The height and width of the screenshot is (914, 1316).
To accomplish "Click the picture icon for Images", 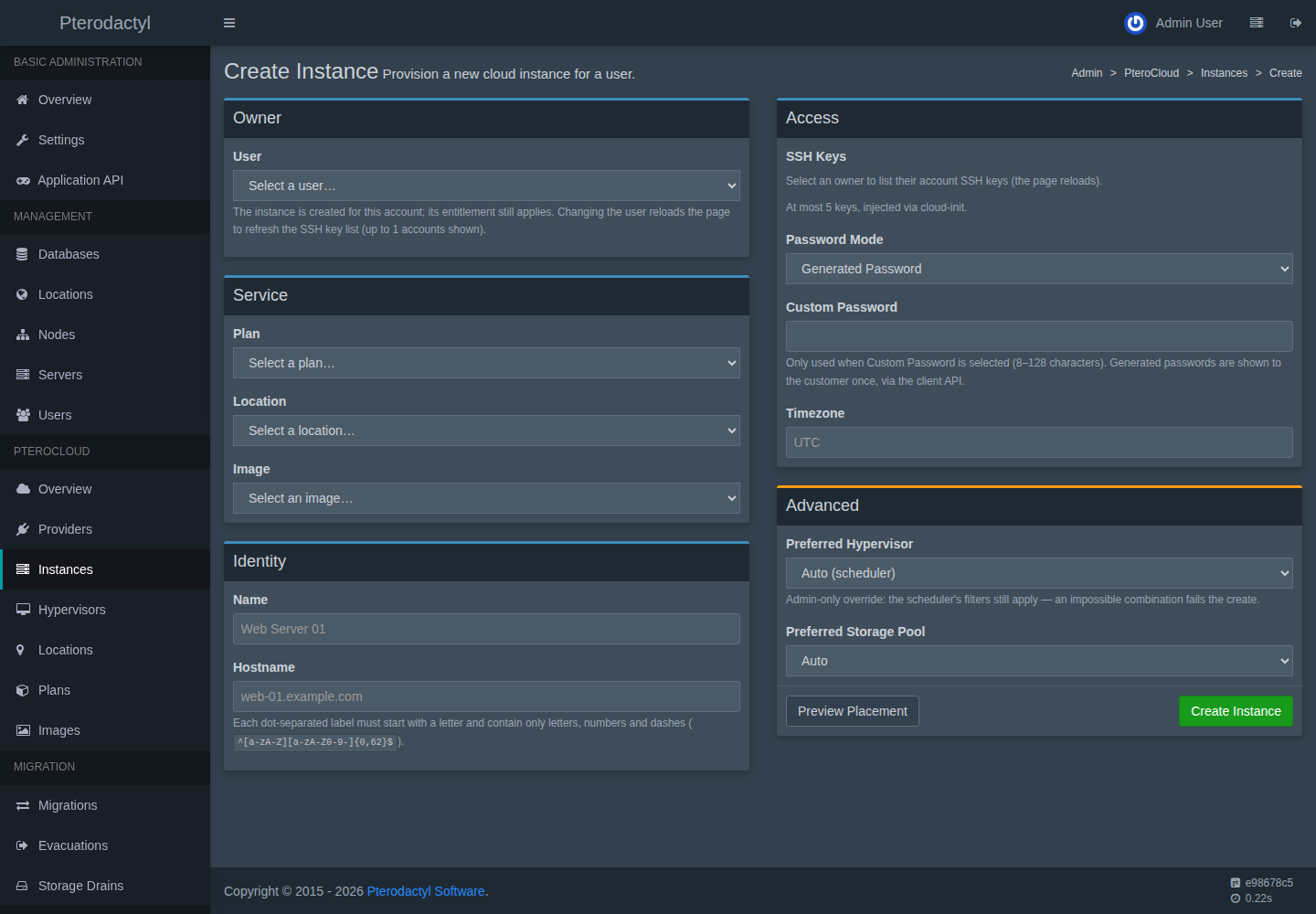I will click(x=23, y=730).
